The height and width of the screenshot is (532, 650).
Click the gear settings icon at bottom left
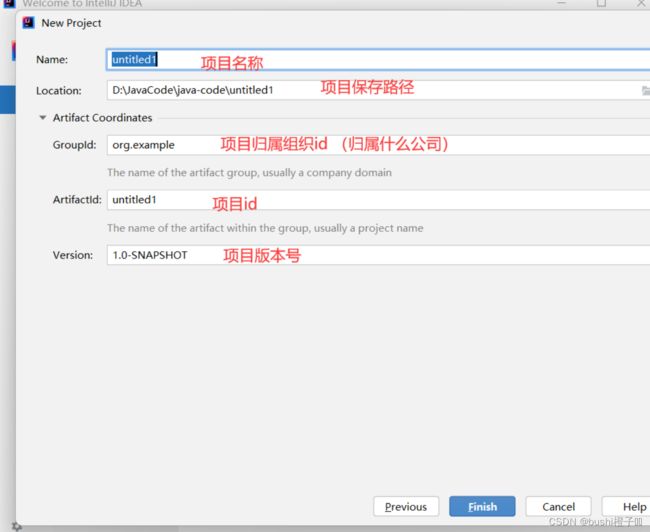16,527
